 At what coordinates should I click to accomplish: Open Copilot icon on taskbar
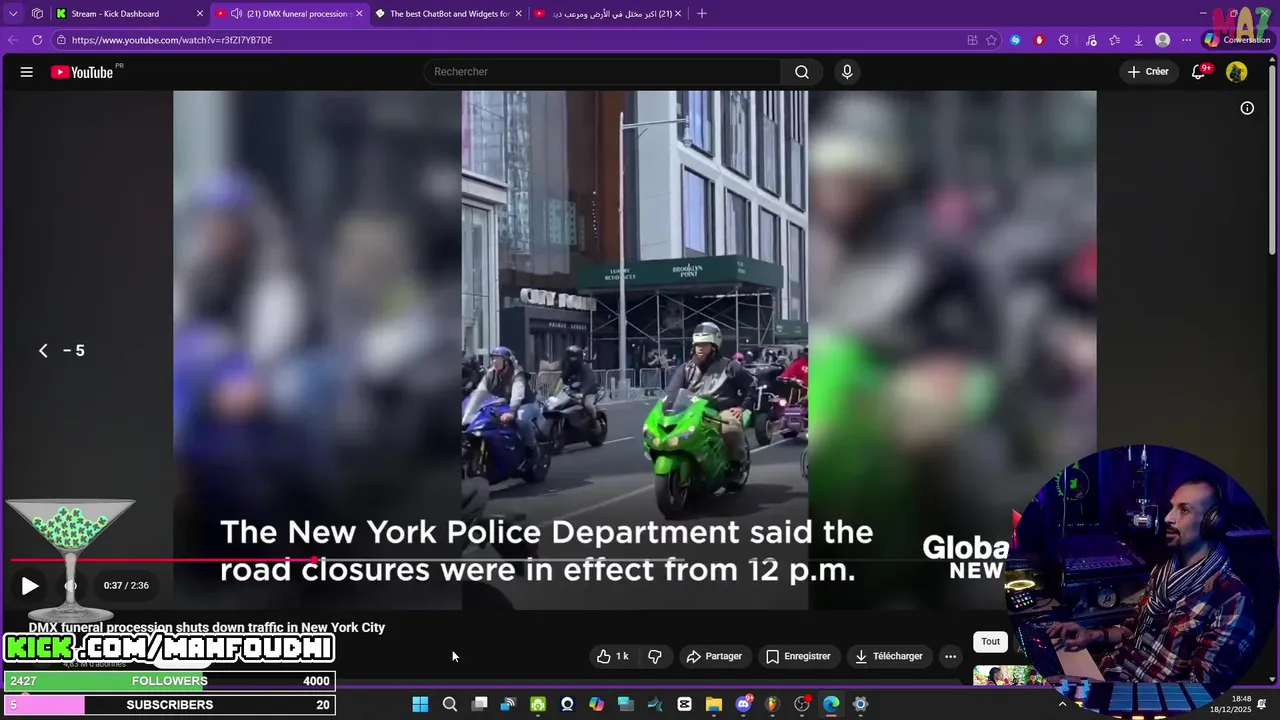[x=597, y=704]
